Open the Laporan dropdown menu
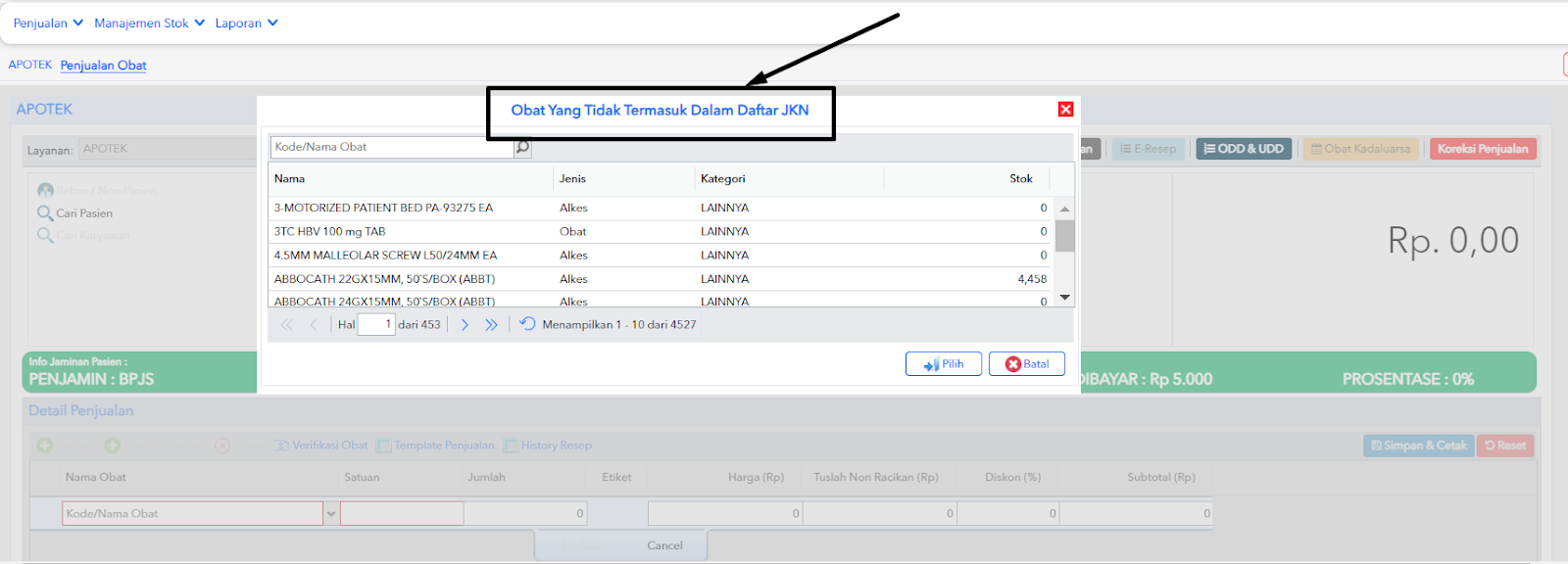Viewport: 1568px width, 564px height. point(246,23)
